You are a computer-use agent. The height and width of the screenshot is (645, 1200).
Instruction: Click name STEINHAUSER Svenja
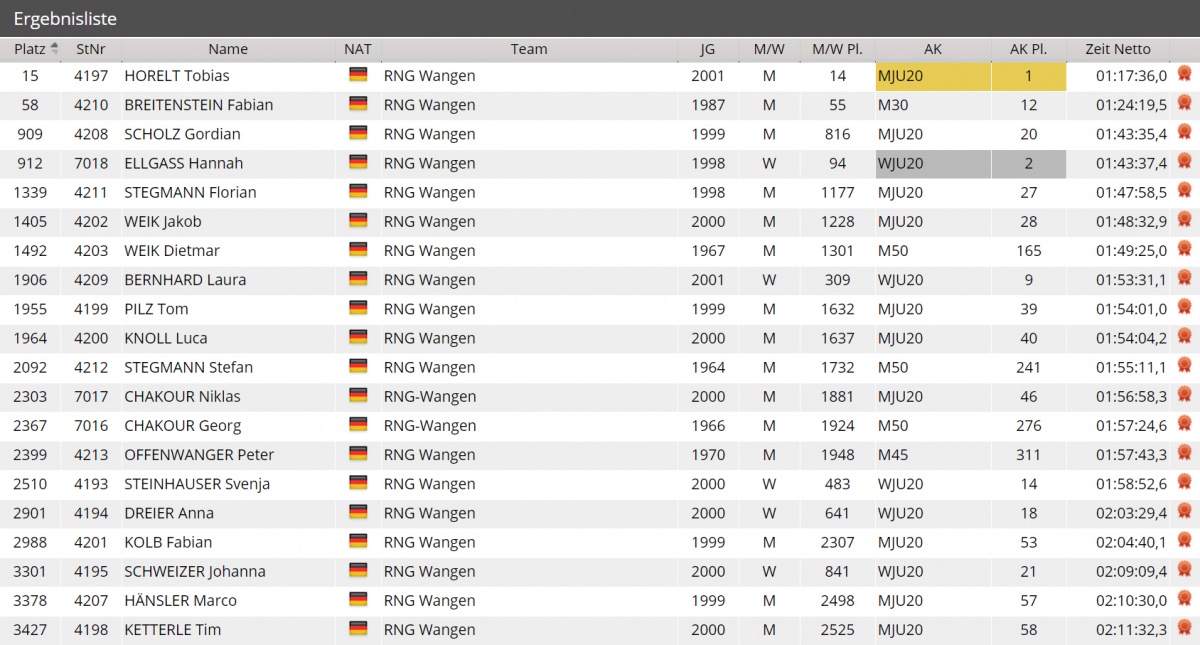point(197,484)
